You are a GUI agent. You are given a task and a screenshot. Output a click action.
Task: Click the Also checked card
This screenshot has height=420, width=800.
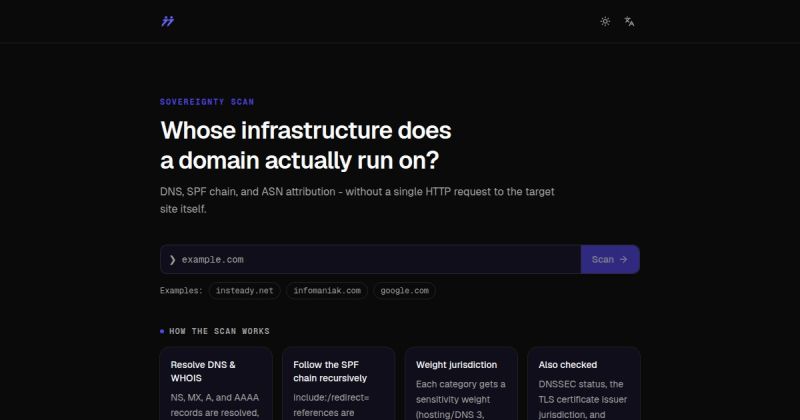coord(584,384)
